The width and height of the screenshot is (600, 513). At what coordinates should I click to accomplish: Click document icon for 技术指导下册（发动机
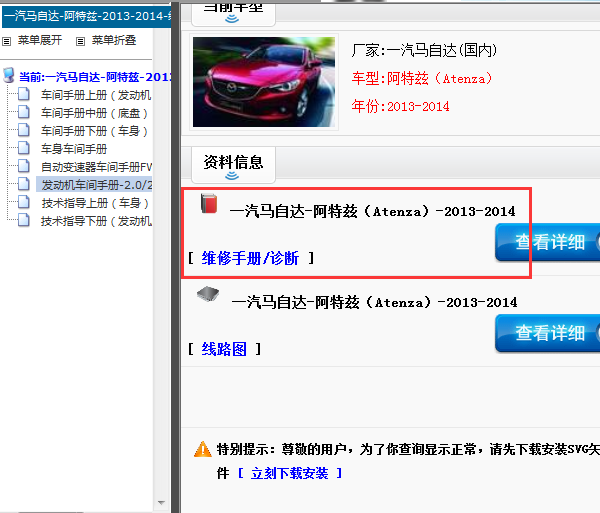pos(24,220)
